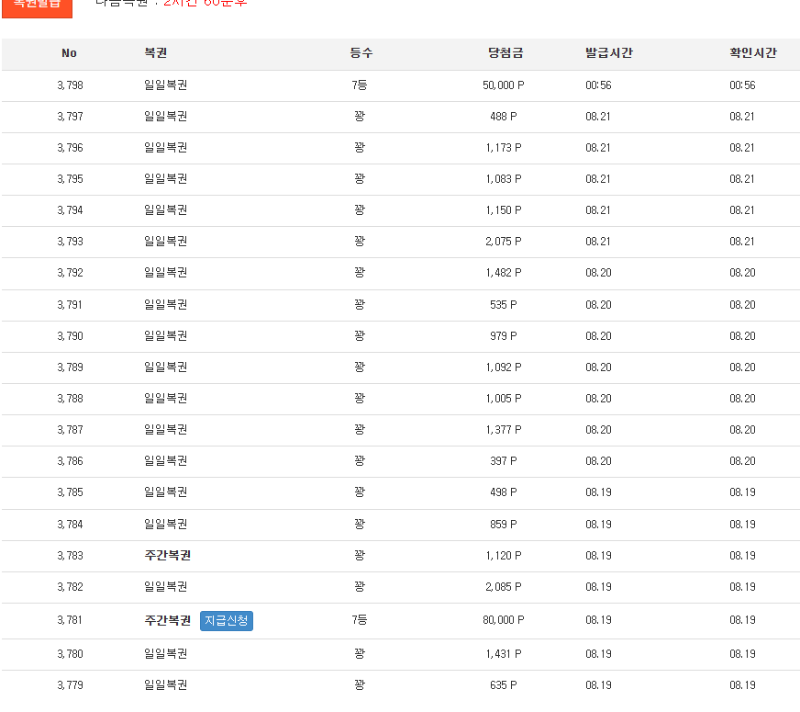Click the 당첨금 column header

click(505, 53)
